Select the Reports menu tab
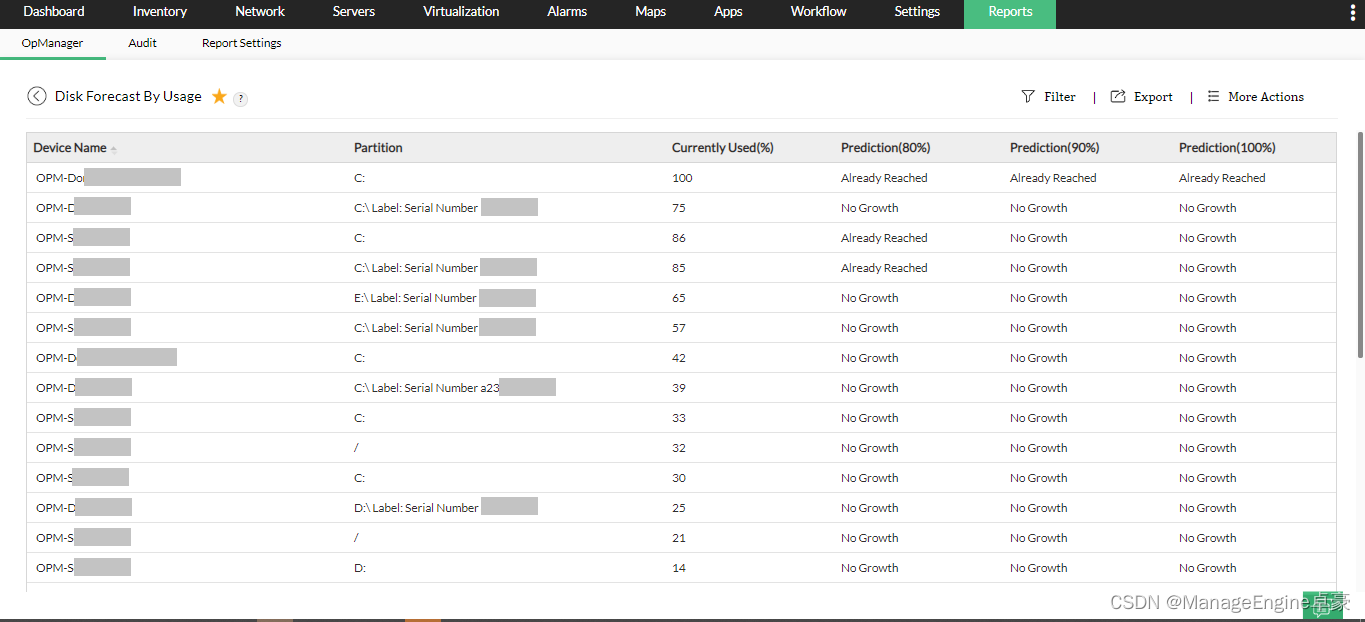 (1010, 12)
